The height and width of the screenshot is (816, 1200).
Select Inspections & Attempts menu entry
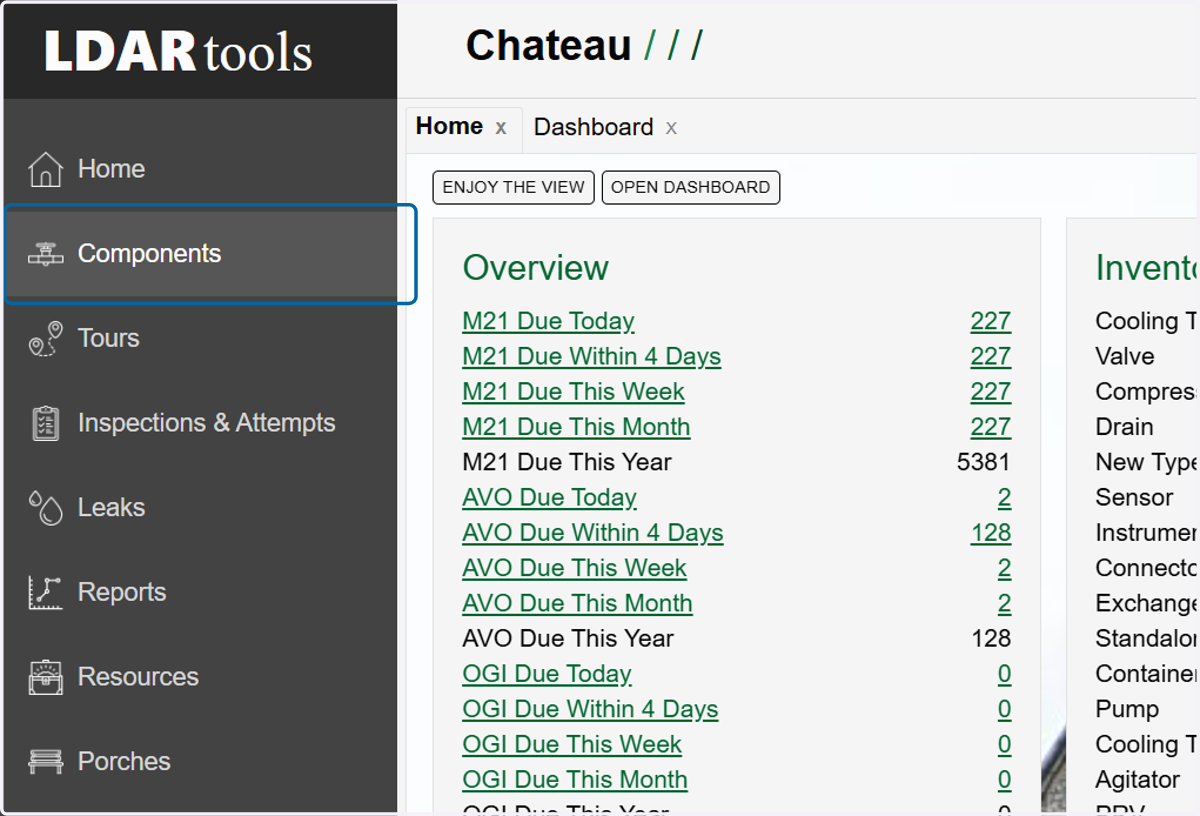point(200,423)
